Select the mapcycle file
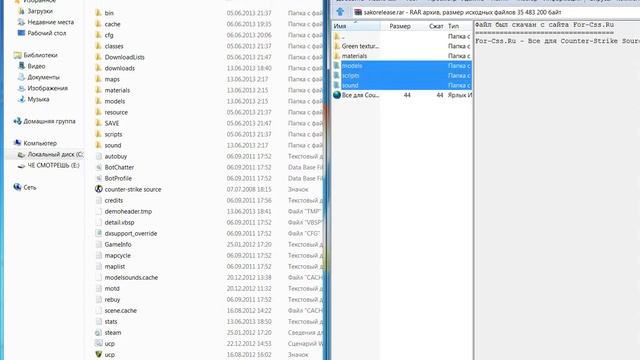The height and width of the screenshot is (360, 640). 118,256
